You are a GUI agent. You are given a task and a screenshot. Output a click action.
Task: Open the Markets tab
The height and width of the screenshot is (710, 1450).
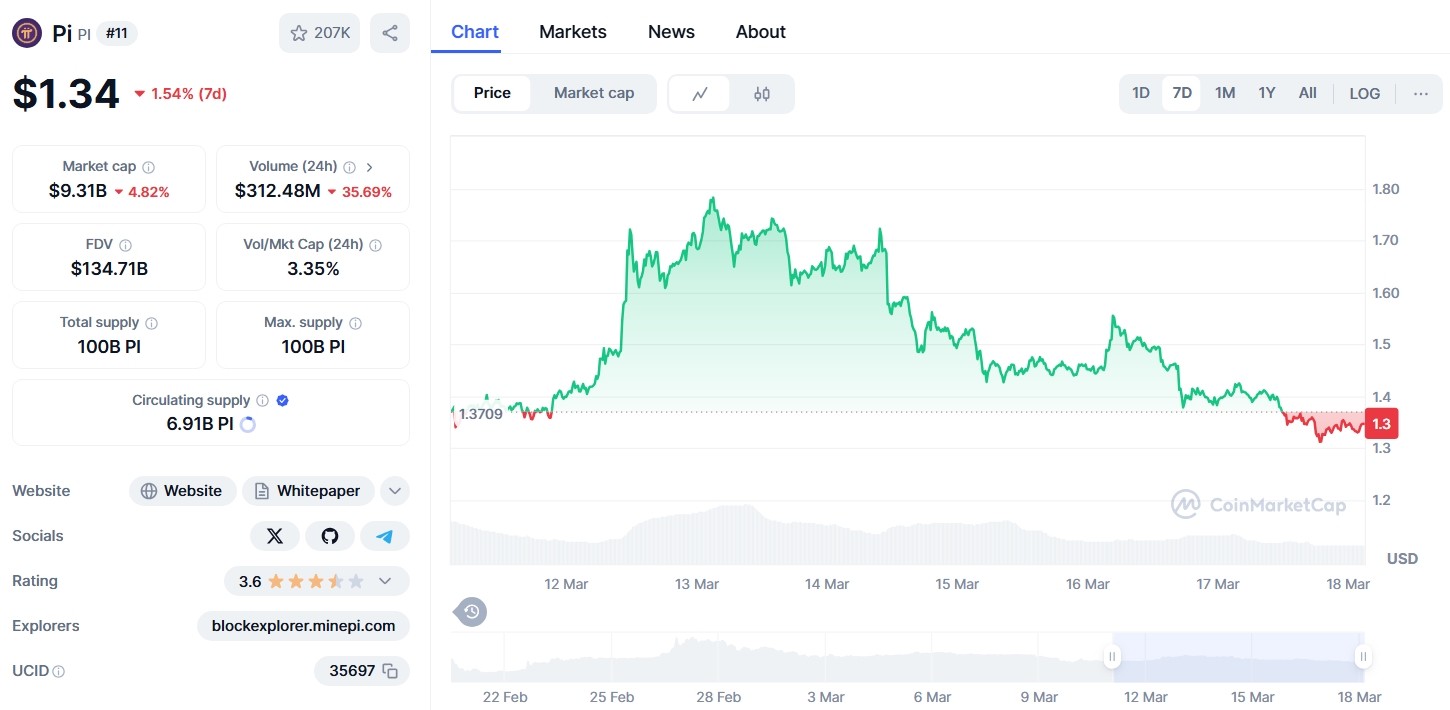(x=573, y=32)
